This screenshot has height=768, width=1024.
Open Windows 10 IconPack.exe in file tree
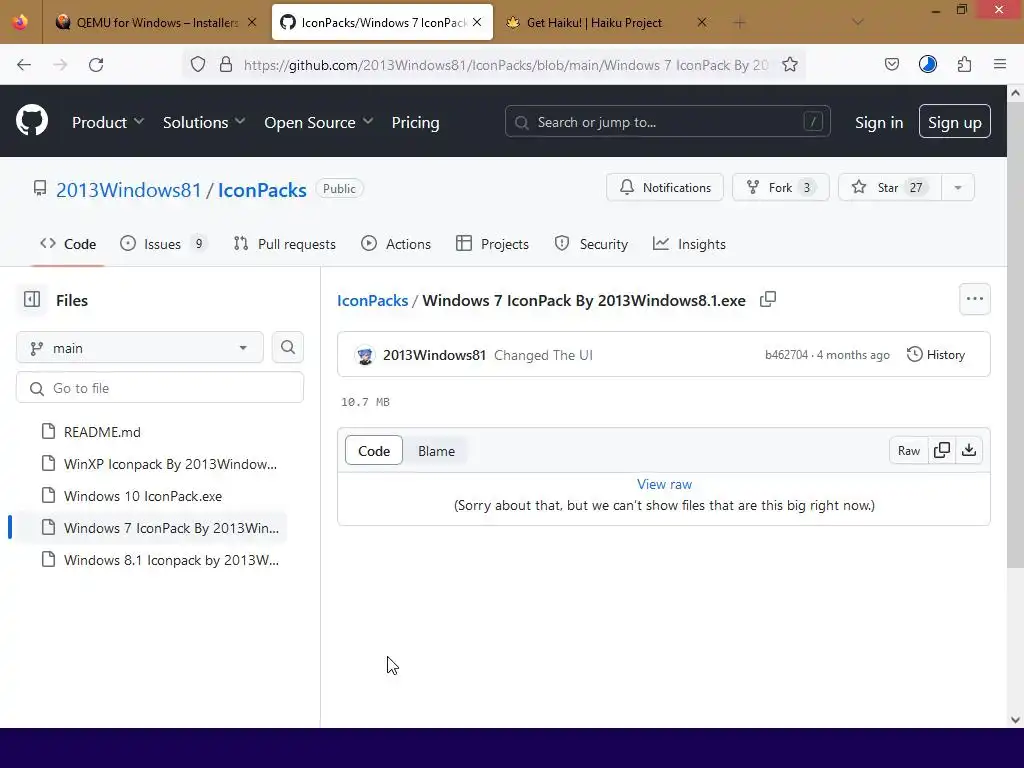pyautogui.click(x=142, y=496)
